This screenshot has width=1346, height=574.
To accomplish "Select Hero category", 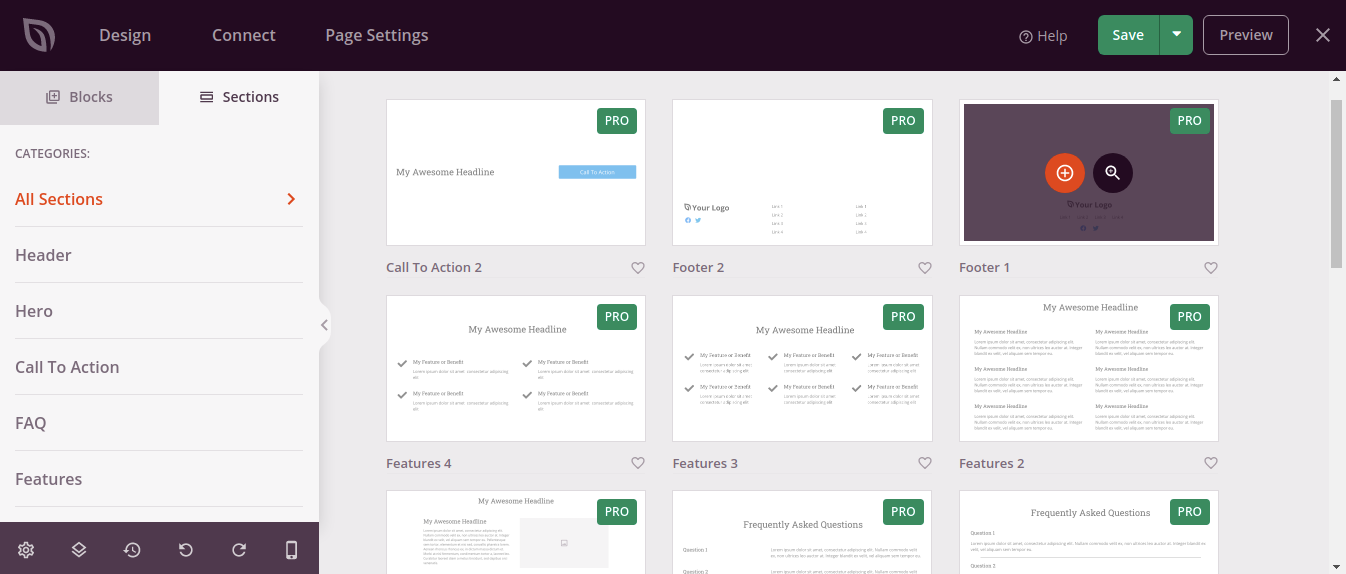I will point(159,311).
